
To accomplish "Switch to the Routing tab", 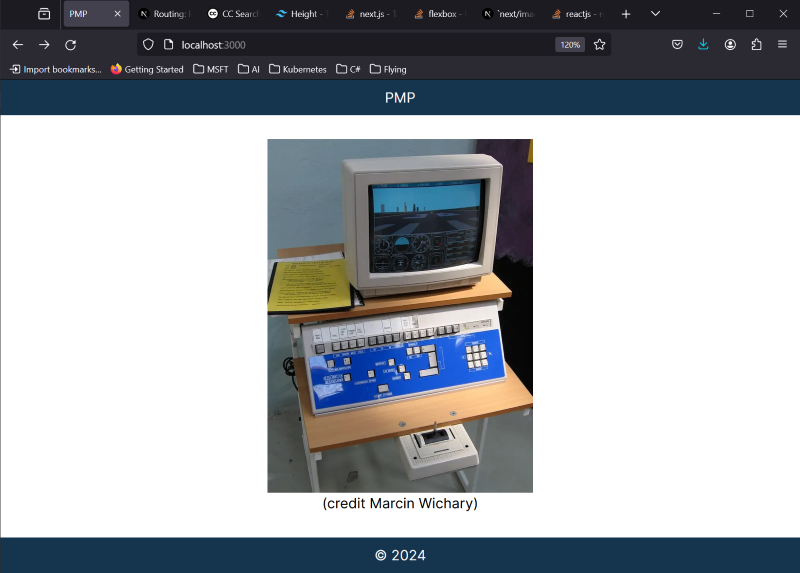I will pos(164,14).
